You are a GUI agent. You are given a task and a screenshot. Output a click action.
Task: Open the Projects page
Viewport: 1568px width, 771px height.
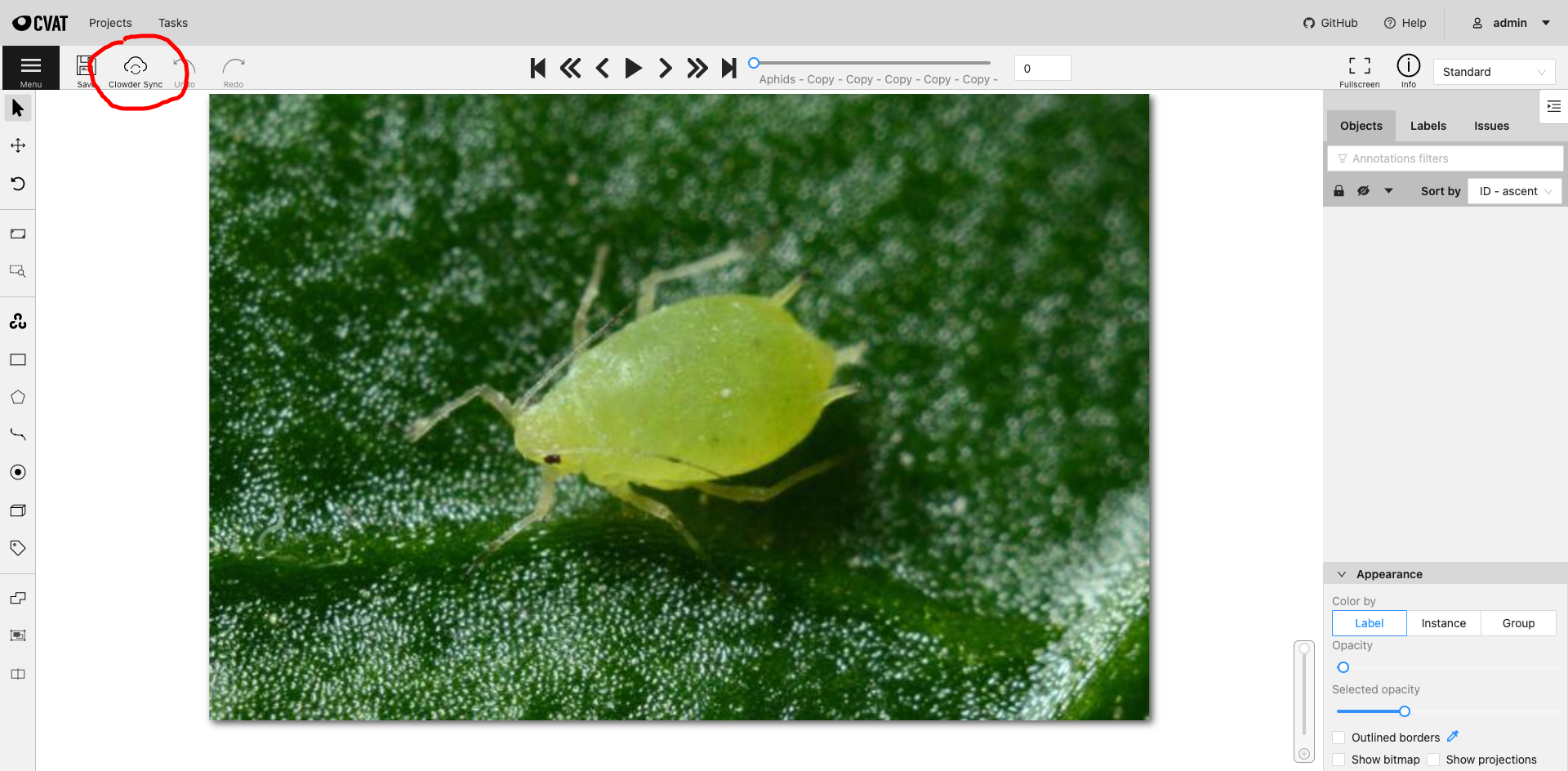point(110,23)
